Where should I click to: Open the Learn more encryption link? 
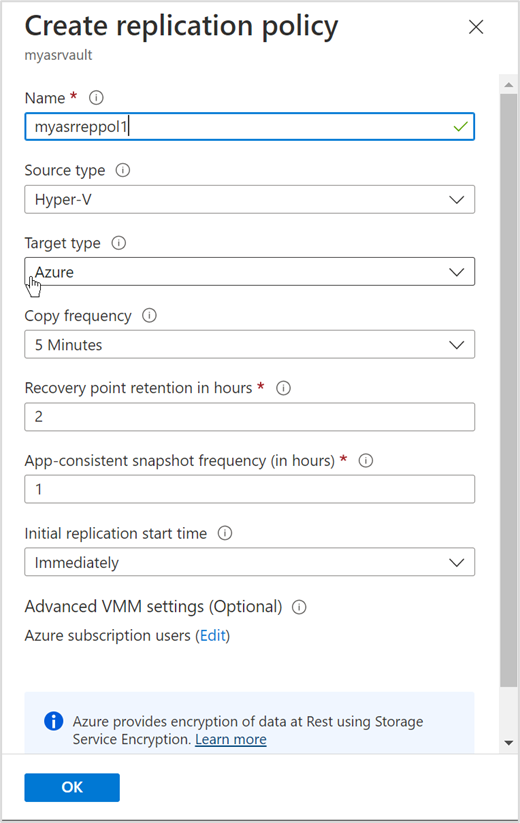coord(231,740)
